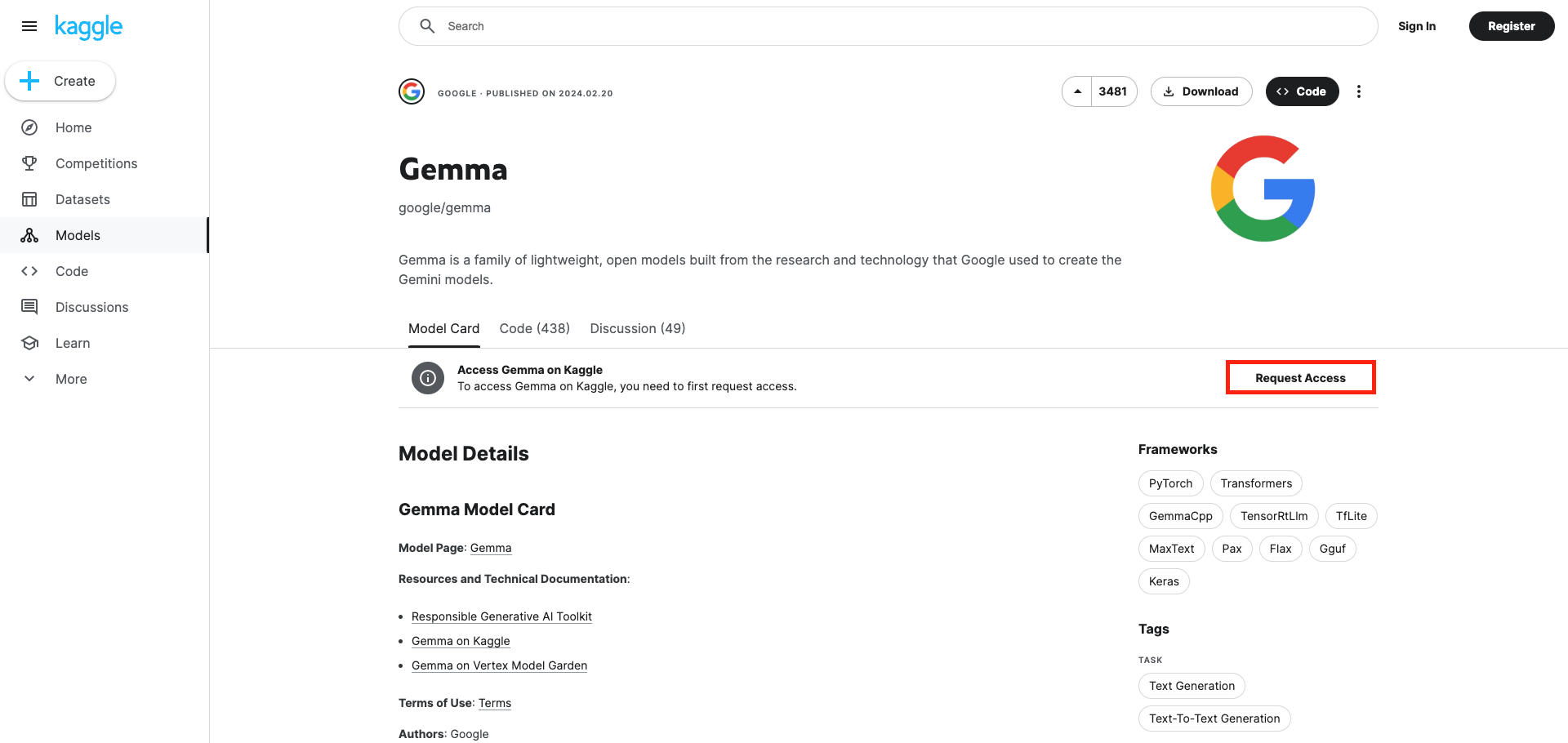
Task: Open Gemma on Vertex Model Garden link
Action: point(499,665)
